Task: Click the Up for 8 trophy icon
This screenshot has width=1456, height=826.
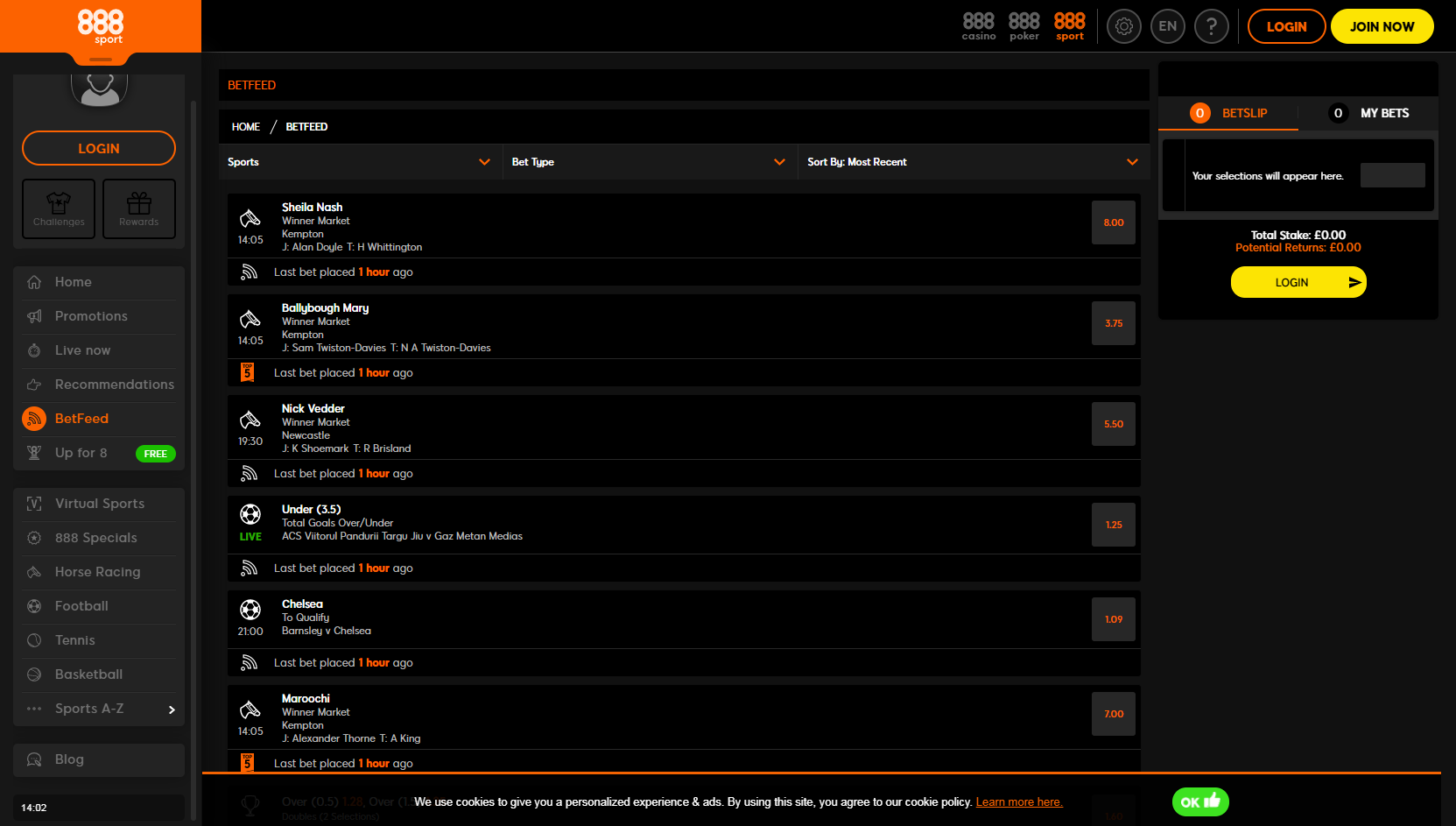Action: click(34, 453)
